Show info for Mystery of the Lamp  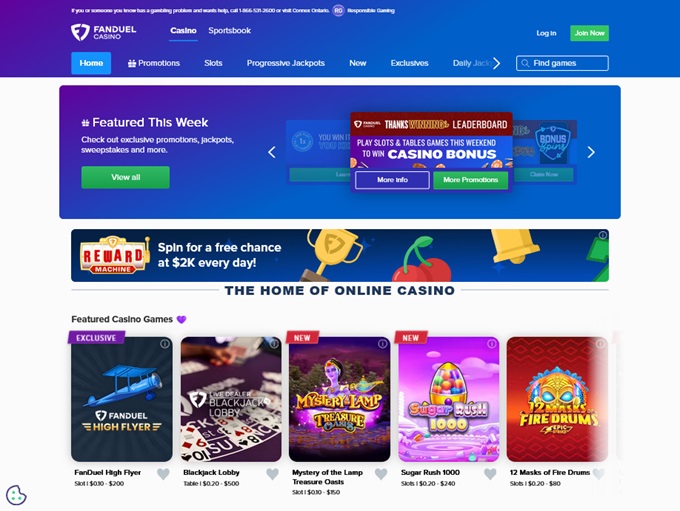(382, 344)
